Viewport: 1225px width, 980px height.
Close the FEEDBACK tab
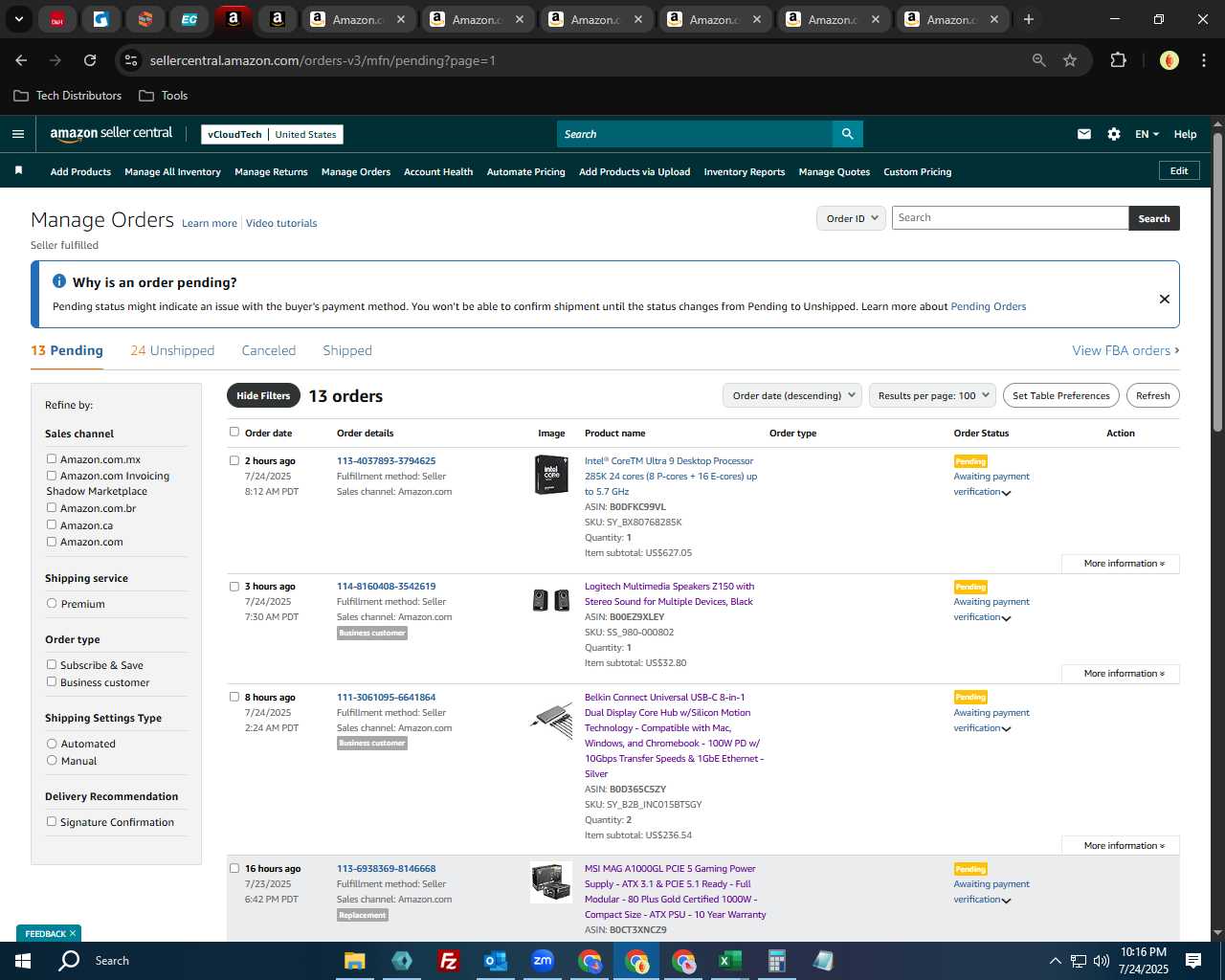[73, 933]
